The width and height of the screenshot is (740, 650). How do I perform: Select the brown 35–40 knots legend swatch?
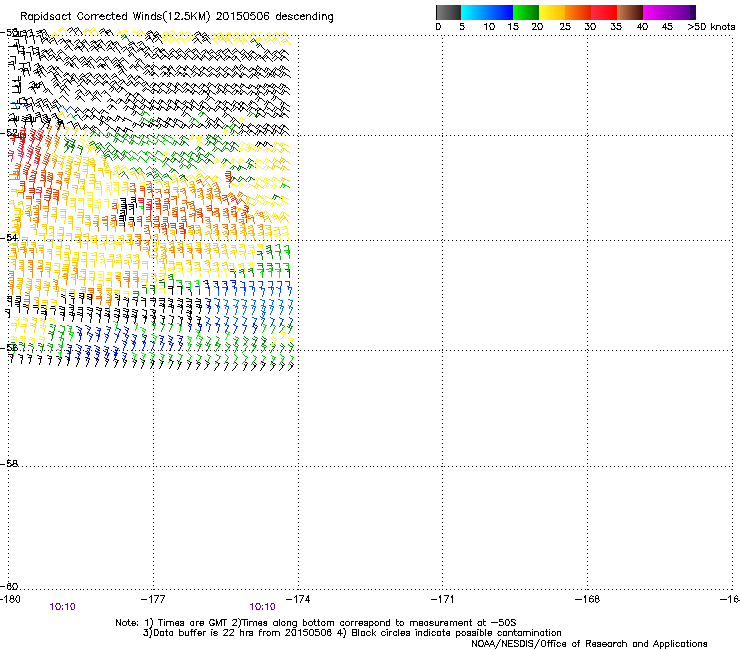[630, 12]
